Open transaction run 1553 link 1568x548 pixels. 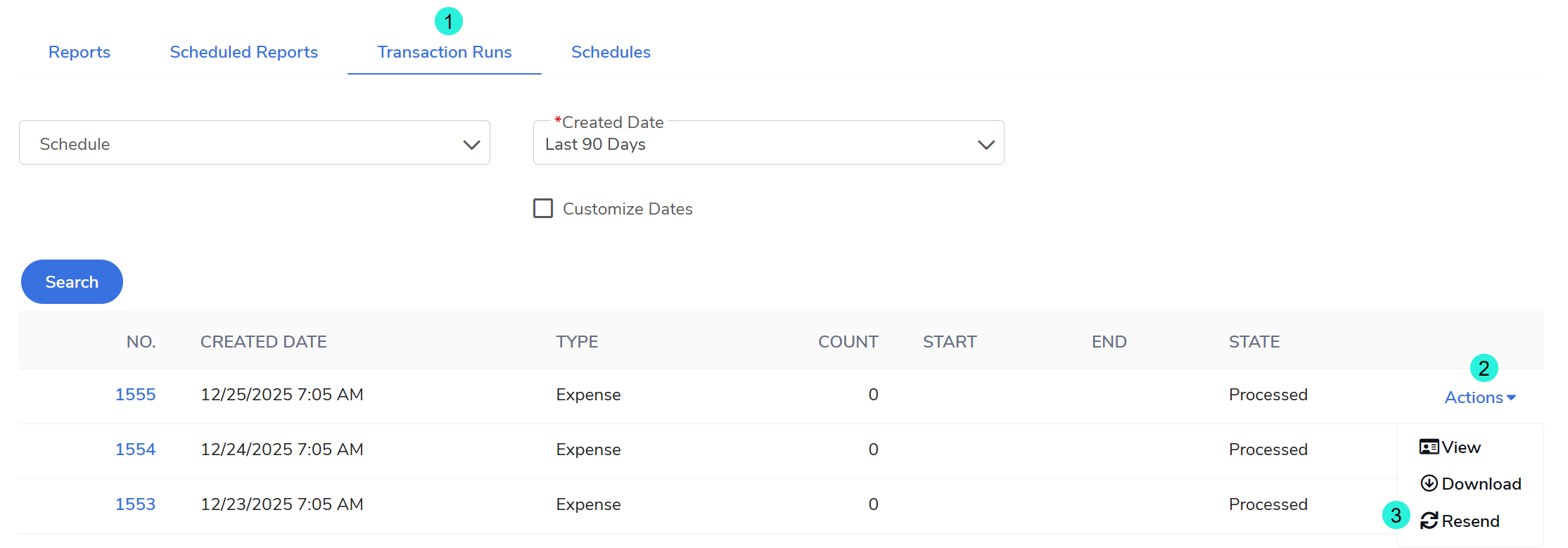coord(135,504)
